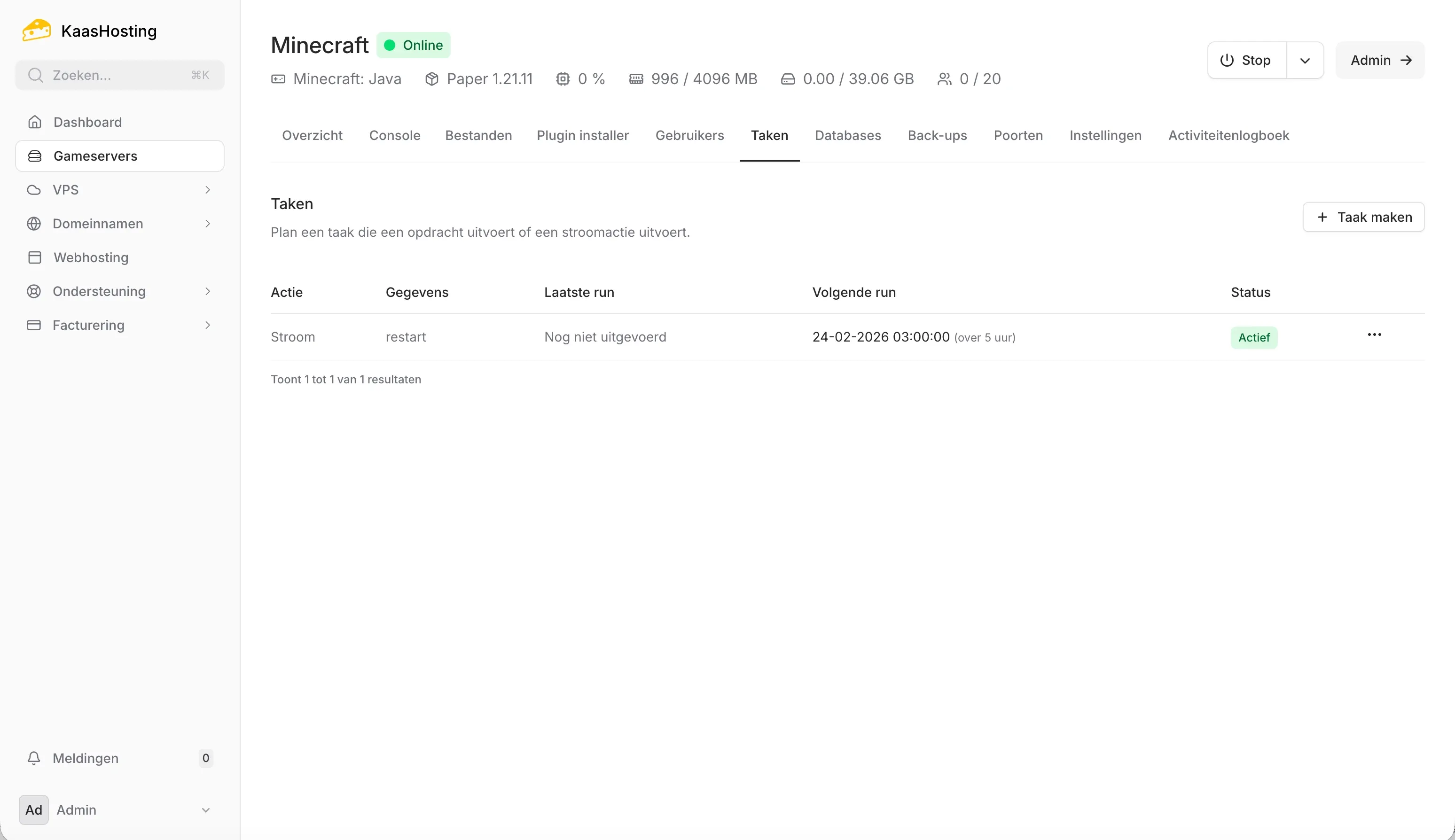Click the Taak maken button

pyautogui.click(x=1364, y=217)
